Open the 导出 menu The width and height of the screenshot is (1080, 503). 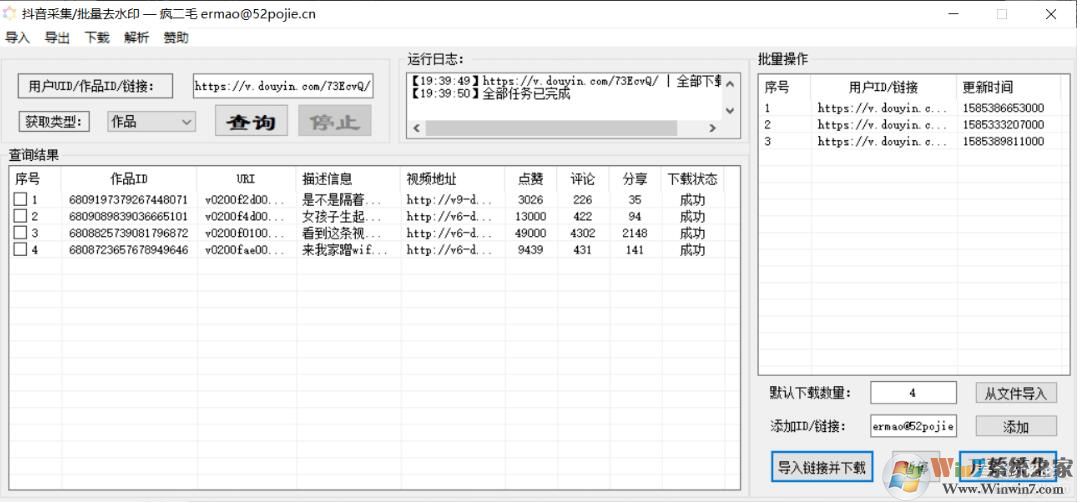[x=57, y=38]
